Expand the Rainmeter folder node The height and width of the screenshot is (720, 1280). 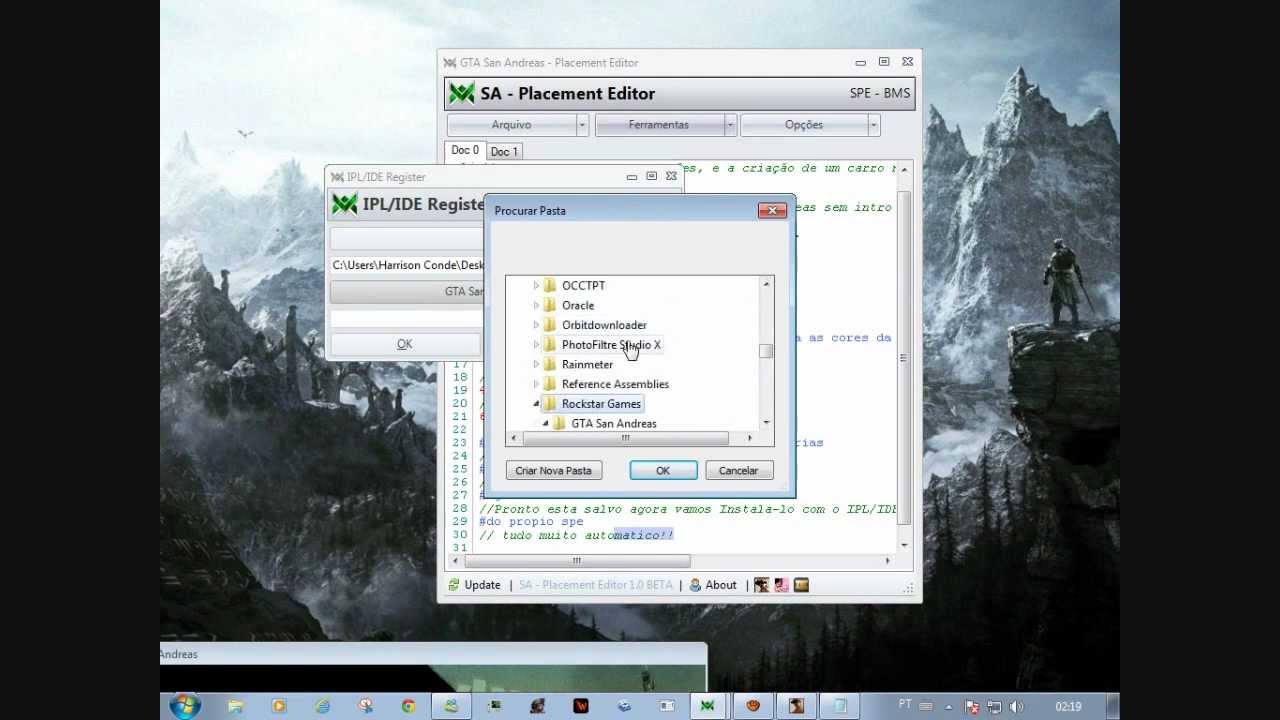click(536, 364)
